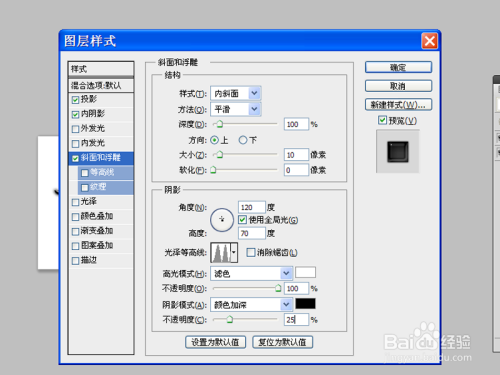
Task: Open 高光模式(H) dropdown 滤色
Action: (x=251, y=273)
